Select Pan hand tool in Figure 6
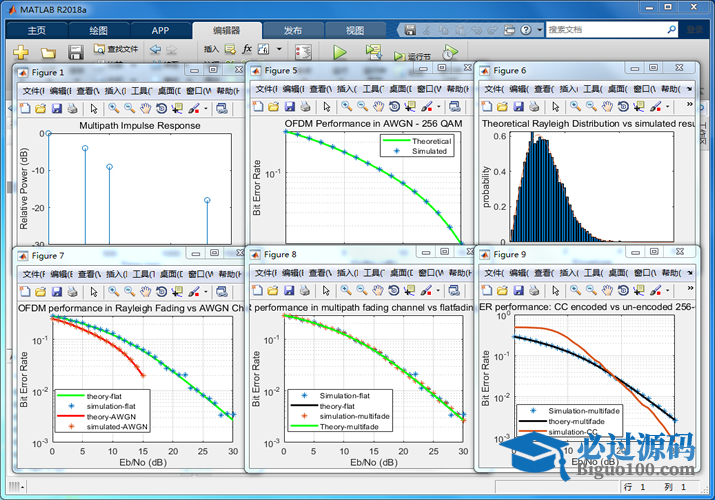715x500 pixels. [x=607, y=107]
